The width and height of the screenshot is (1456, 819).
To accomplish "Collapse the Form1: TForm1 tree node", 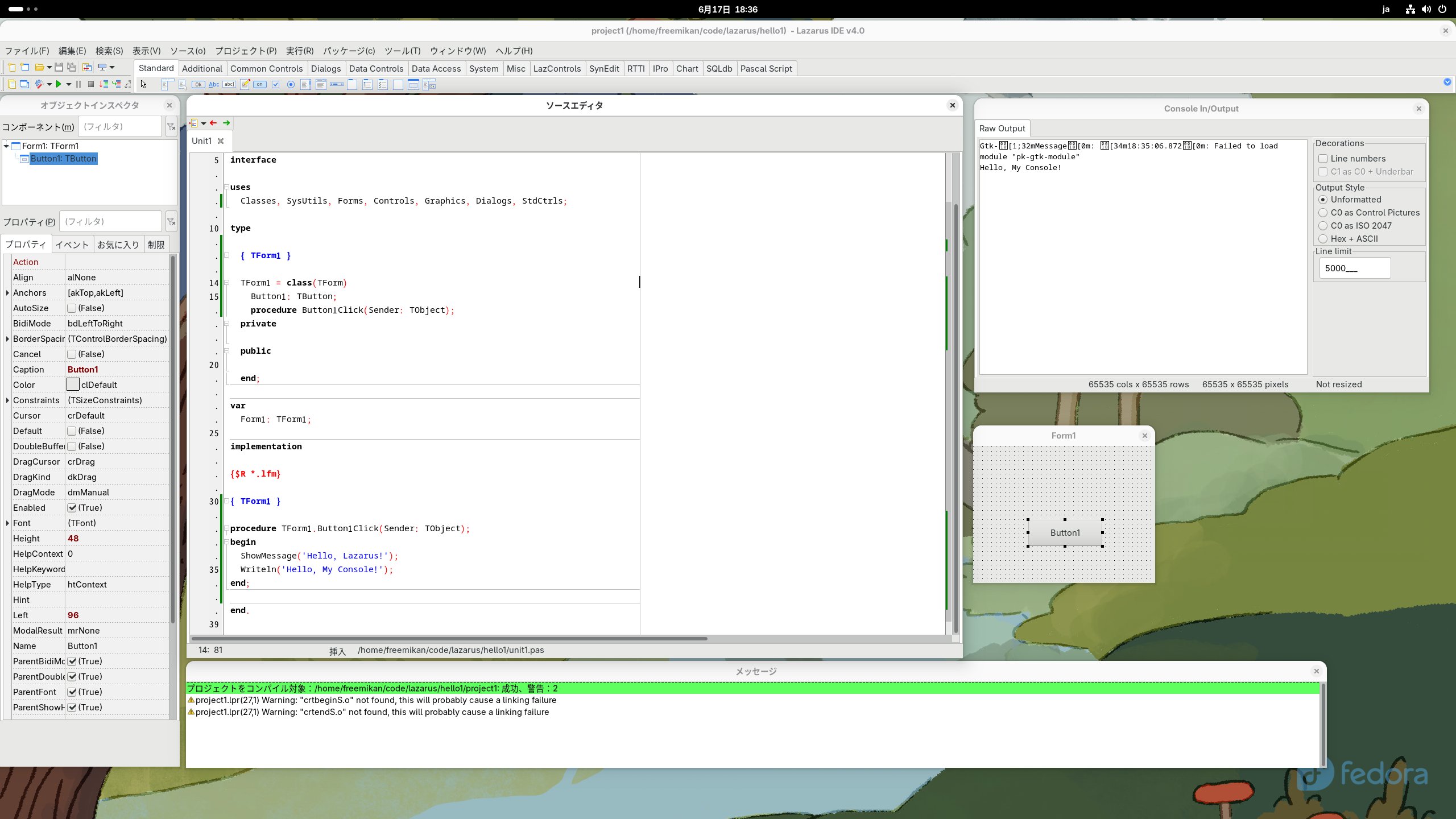I will click(6, 146).
